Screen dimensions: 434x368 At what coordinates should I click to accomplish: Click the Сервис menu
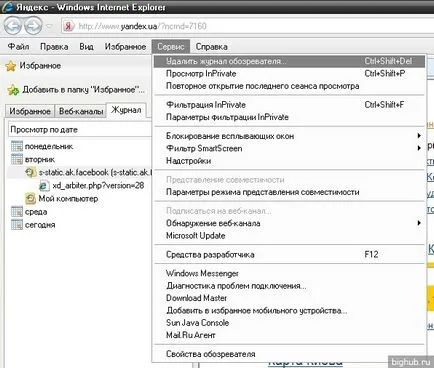pos(171,47)
